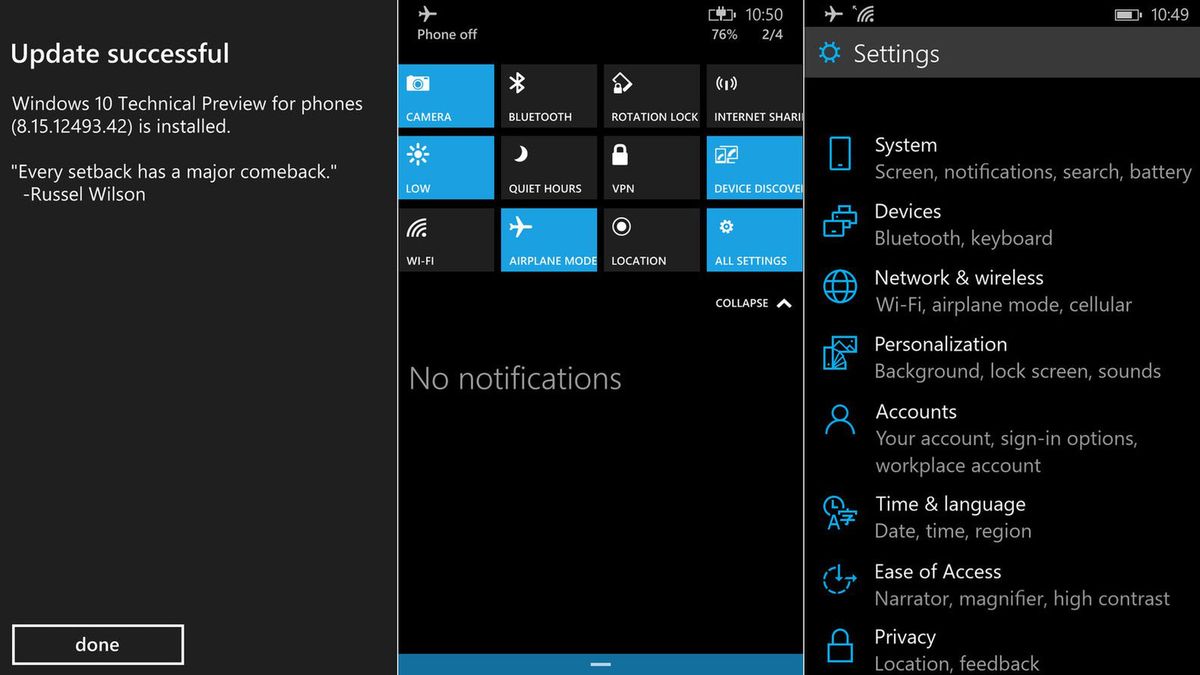Click the build number text line

(x=121, y=127)
